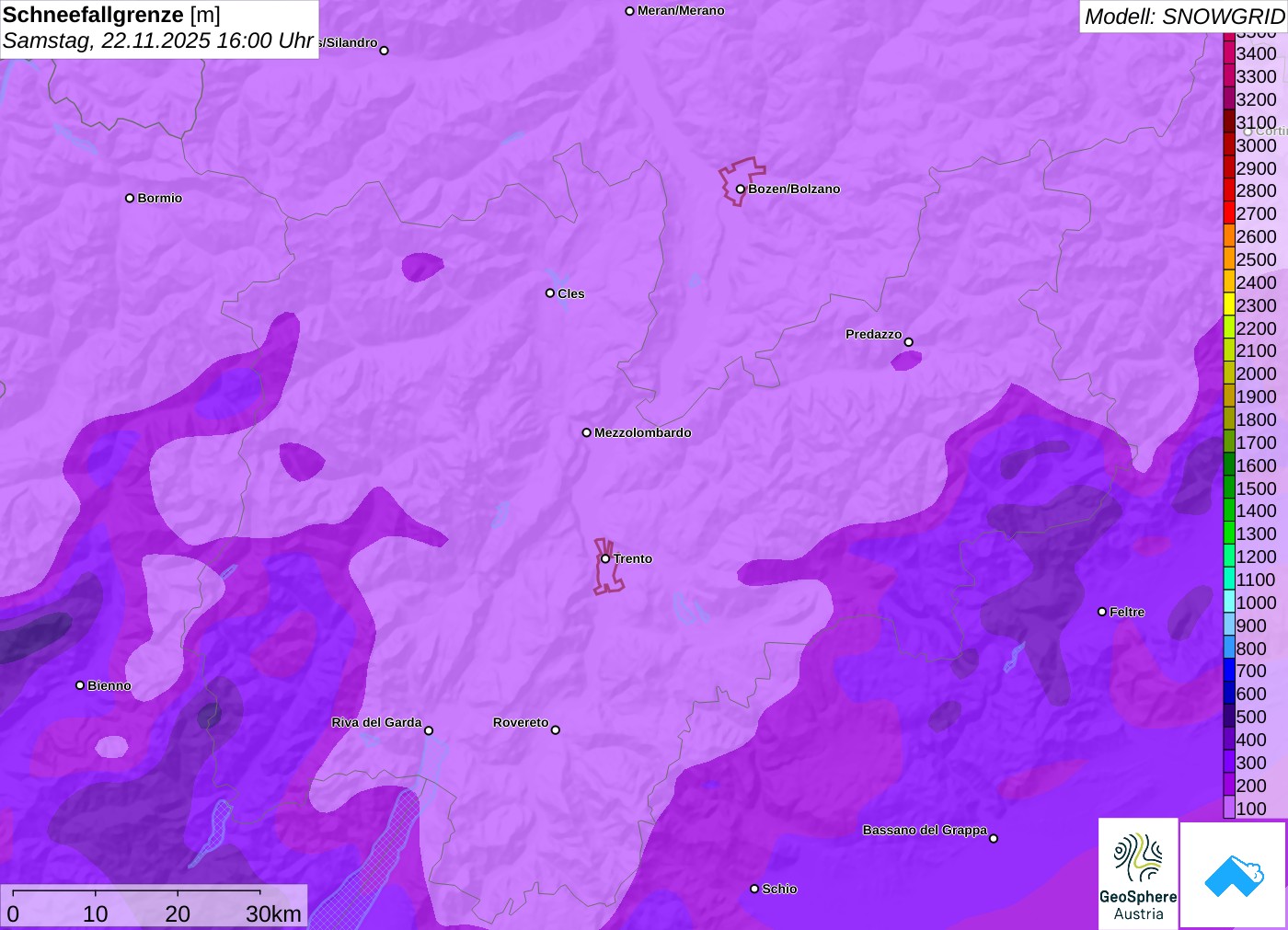This screenshot has height=930, width=1288.
Task: Click the legend value "2800"
Action: tap(1257, 190)
